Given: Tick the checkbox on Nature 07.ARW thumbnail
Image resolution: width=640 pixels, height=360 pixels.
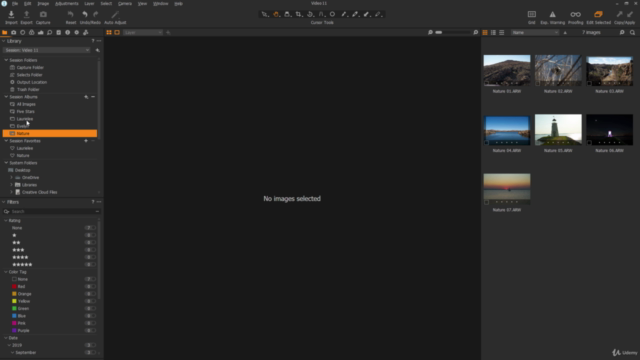Looking at the screenshot, I should click(x=487, y=202).
